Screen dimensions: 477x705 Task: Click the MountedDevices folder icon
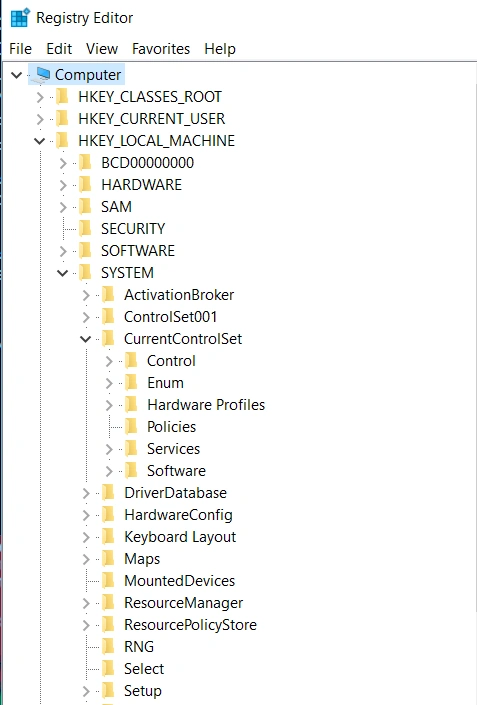pyautogui.click(x=108, y=581)
